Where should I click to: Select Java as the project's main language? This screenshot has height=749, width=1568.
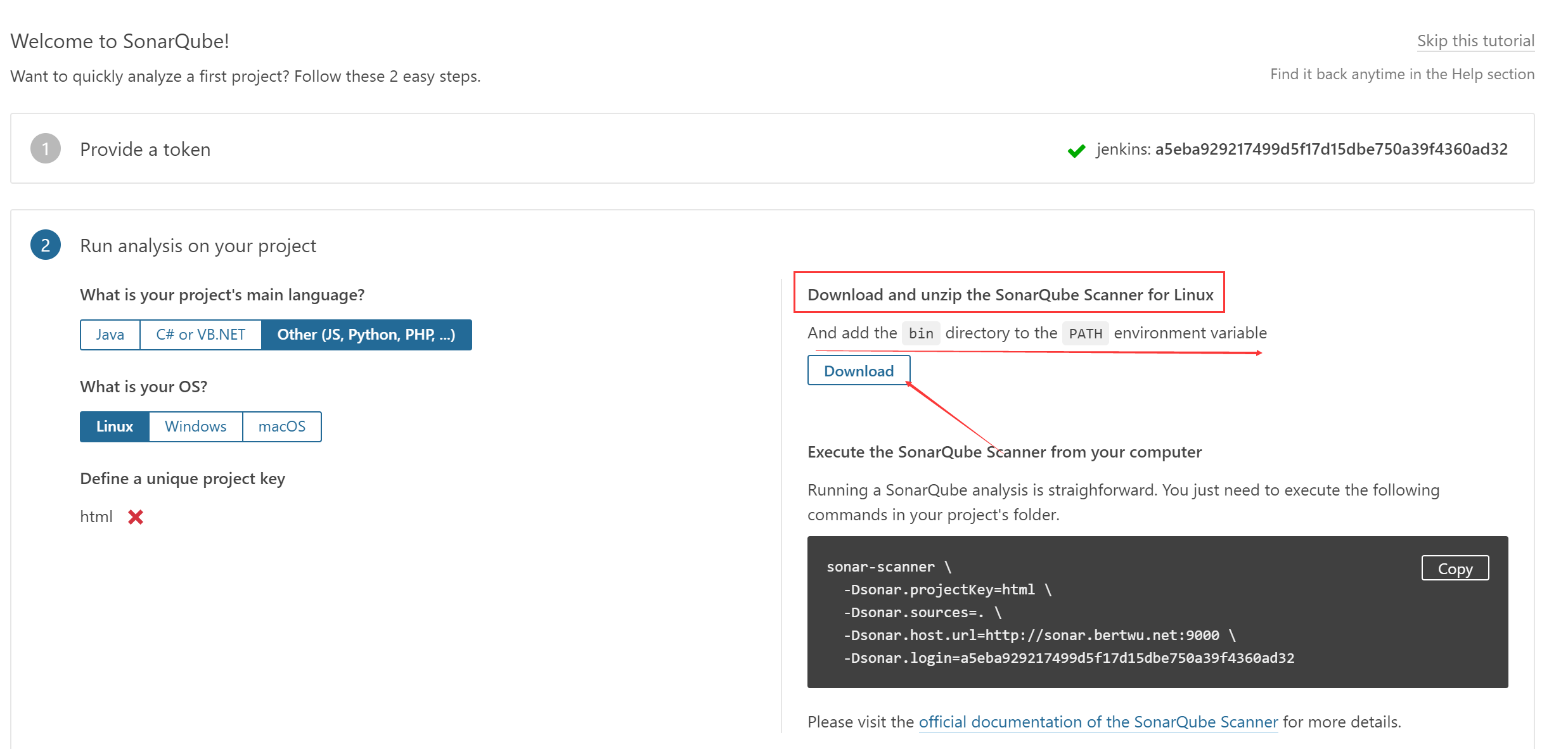[x=109, y=335]
